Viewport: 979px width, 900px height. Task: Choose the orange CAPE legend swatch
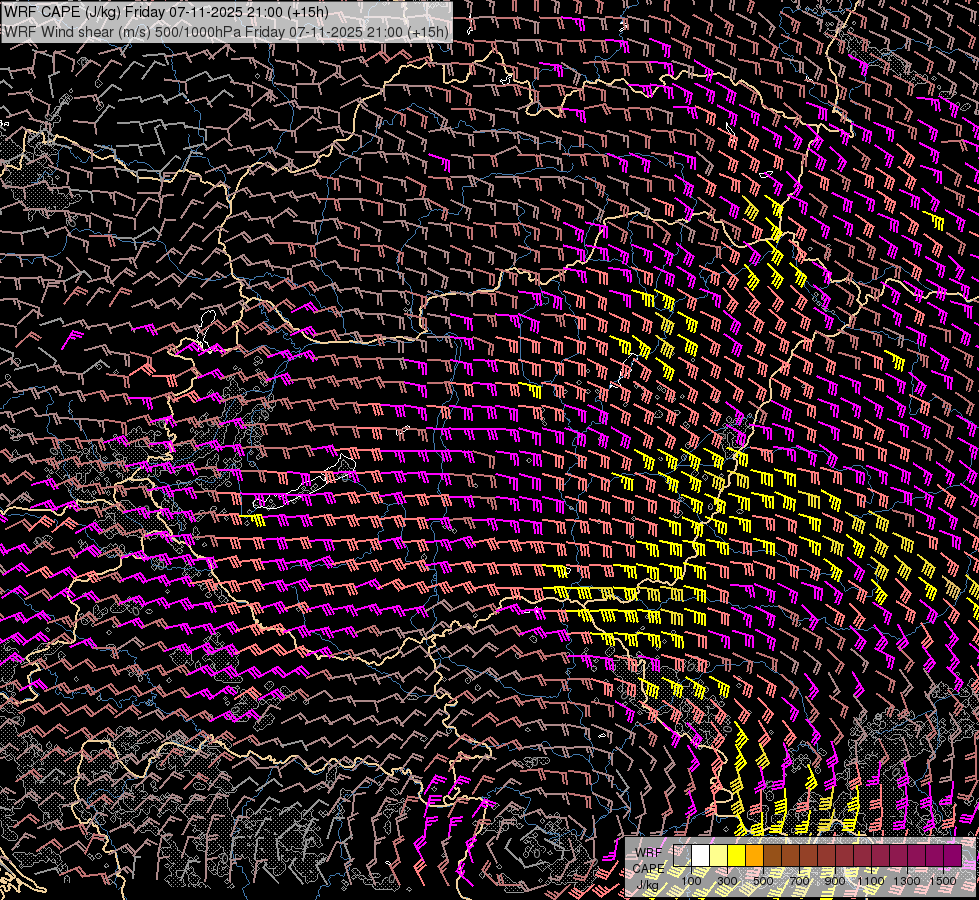(754, 856)
